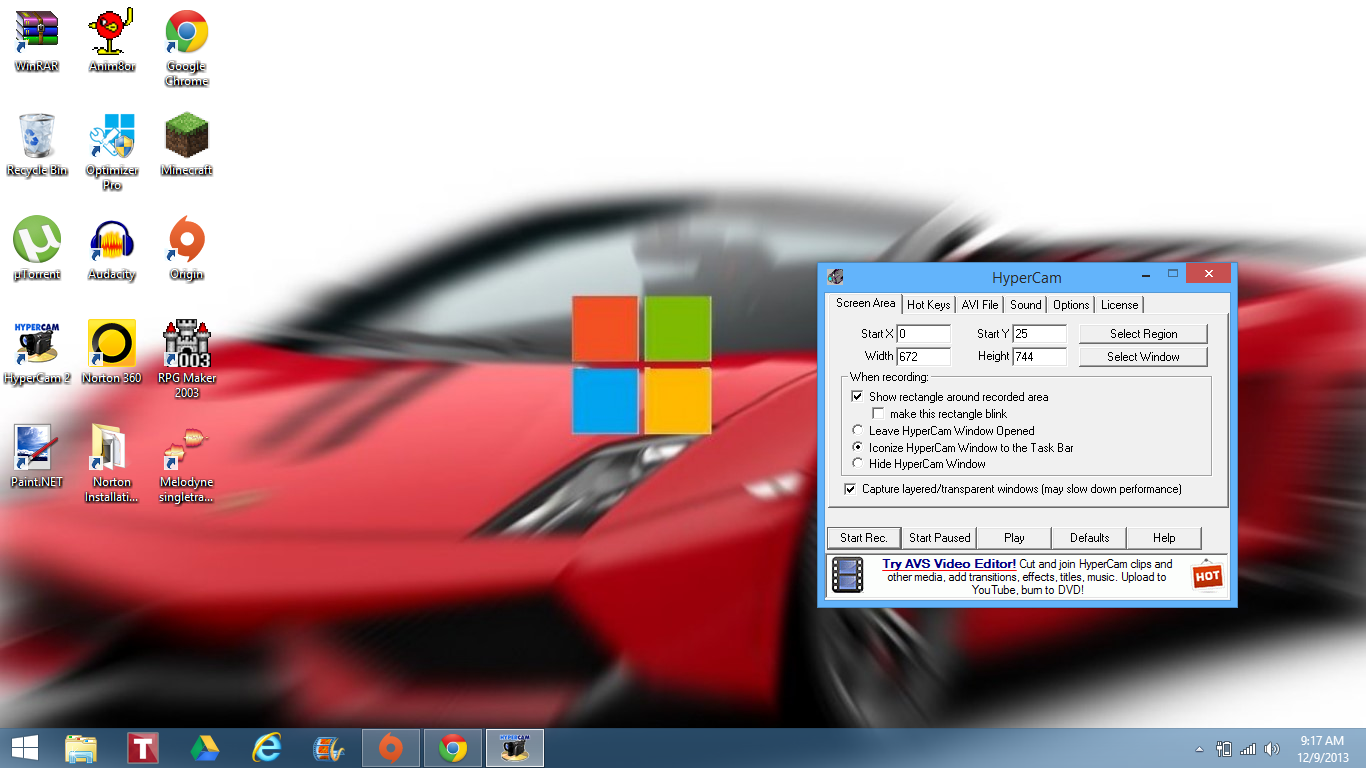Screen dimensions: 1366x768
Task: Select the Melodyne singletrack desktop shortcut
Action: [187, 463]
